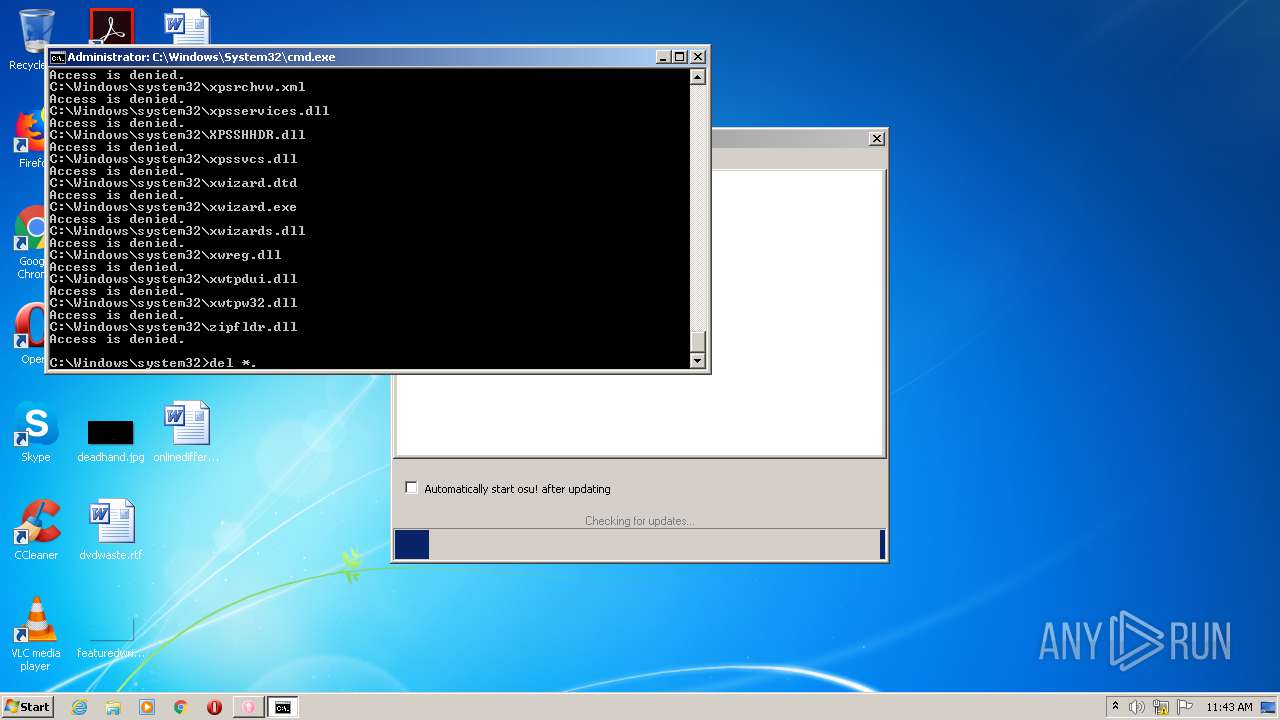Open the volume speaker tray icon
Image resolution: width=1280 pixels, height=720 pixels.
(x=1137, y=707)
